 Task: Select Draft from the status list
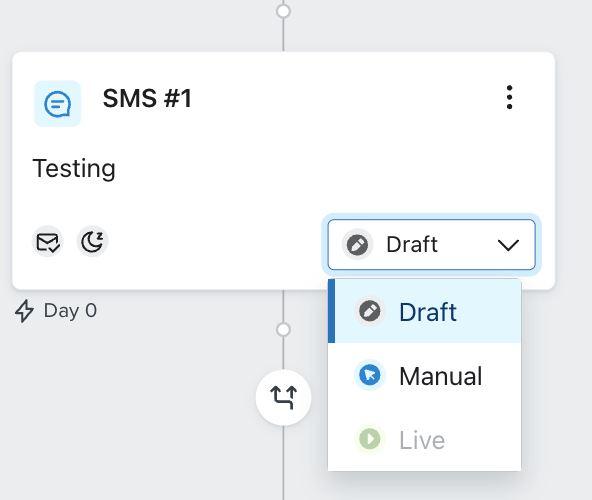[424, 311]
